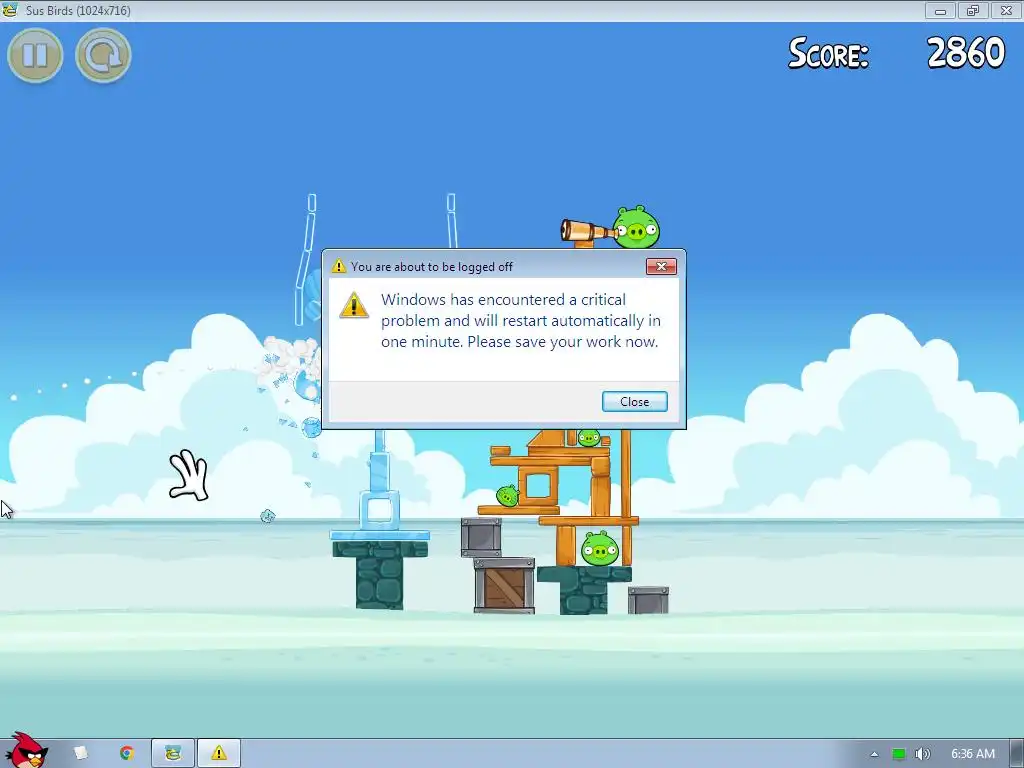Click the pig with the telescope
The height and width of the screenshot is (768, 1024).
(x=635, y=227)
